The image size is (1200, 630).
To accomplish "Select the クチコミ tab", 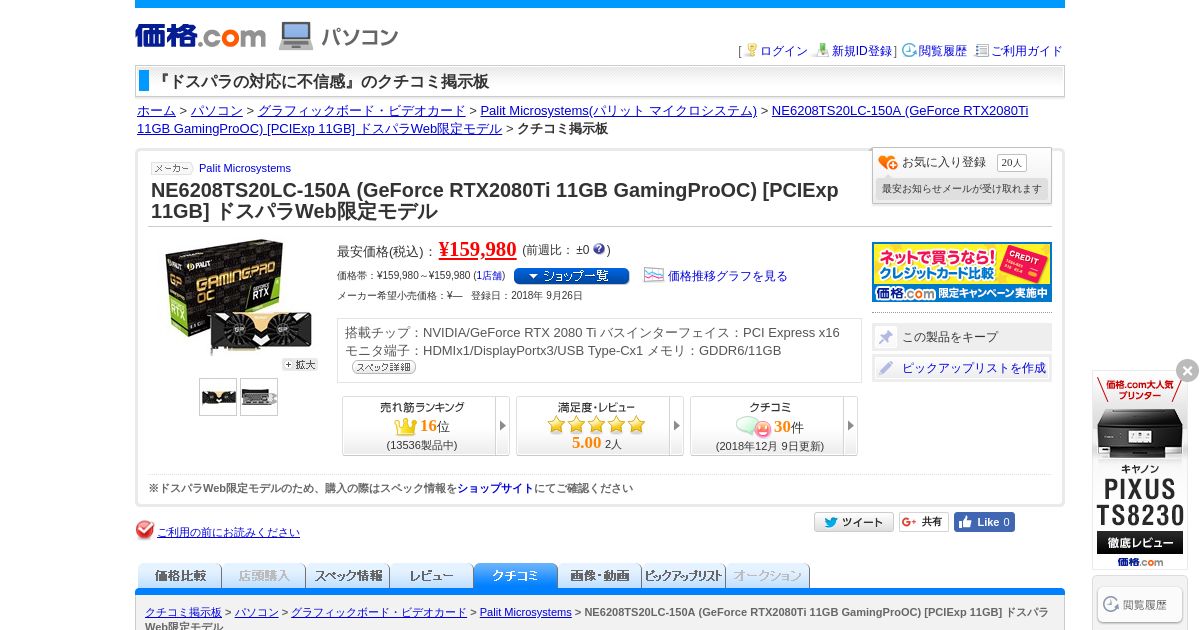I will (x=515, y=576).
